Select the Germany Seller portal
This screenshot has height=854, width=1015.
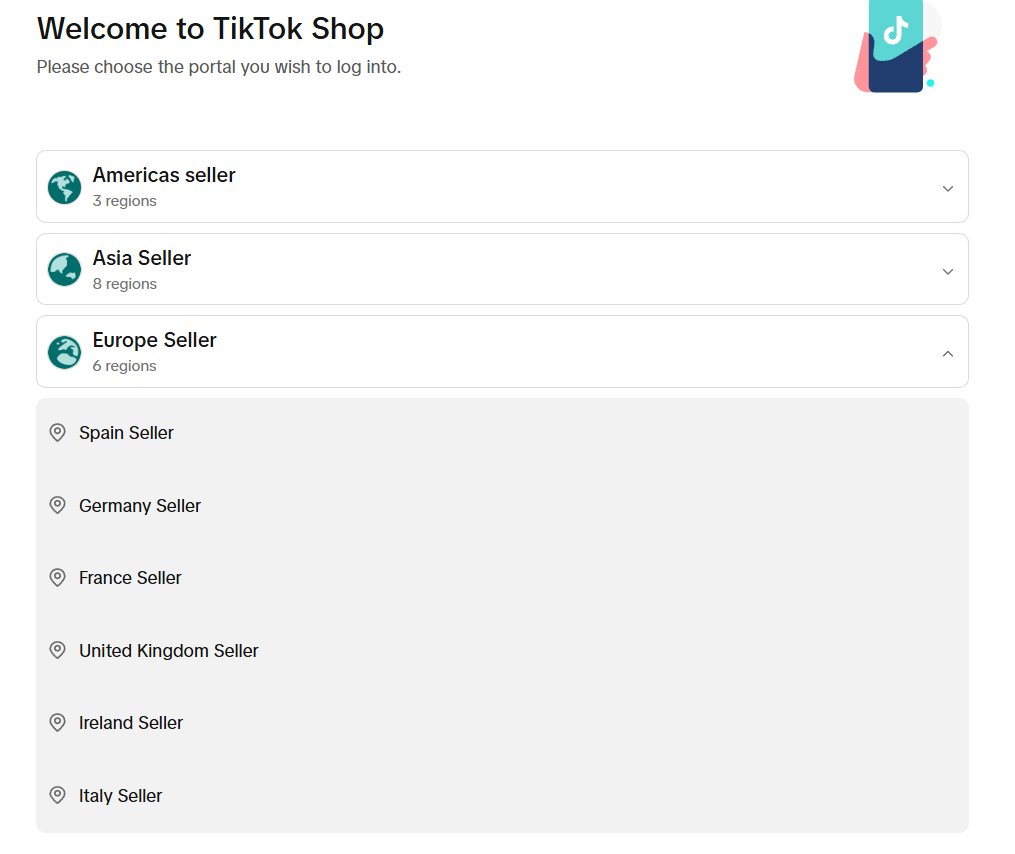140,506
